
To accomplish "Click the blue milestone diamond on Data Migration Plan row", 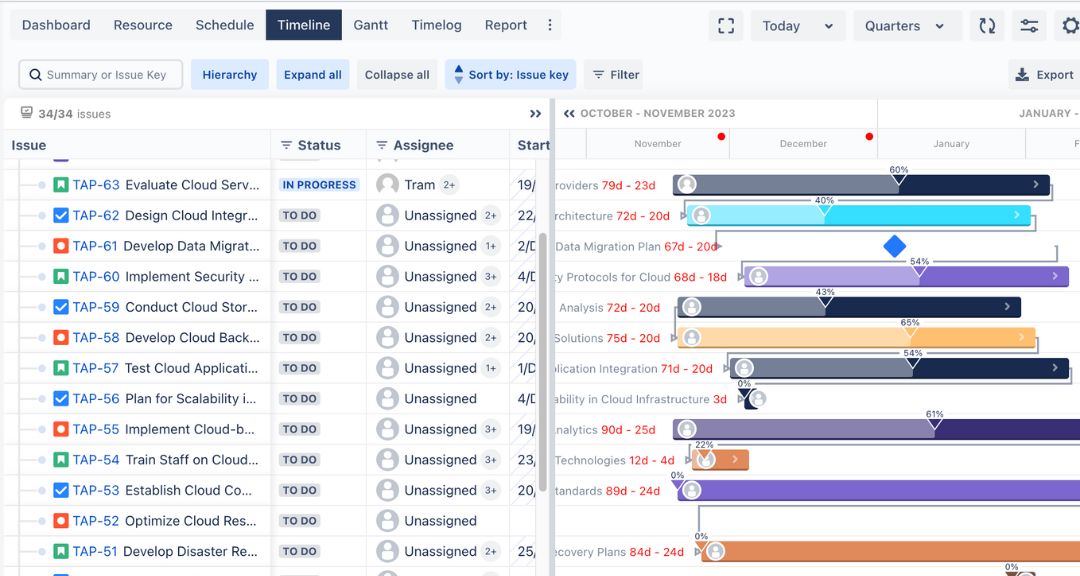I will pos(894,246).
